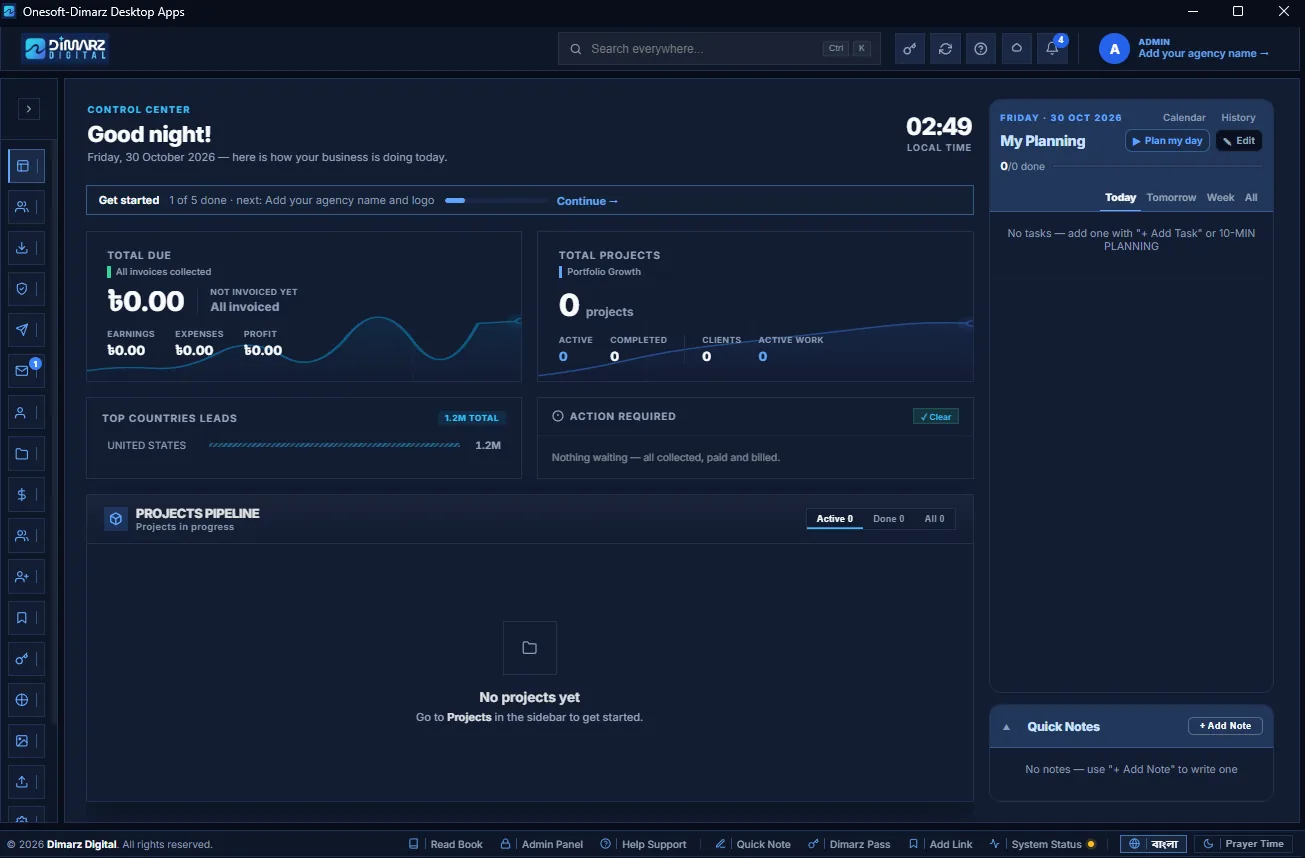Viewport: 1305px width, 858px height.
Task: Click the add-user plus icon in sidebar
Action: pyautogui.click(x=26, y=577)
